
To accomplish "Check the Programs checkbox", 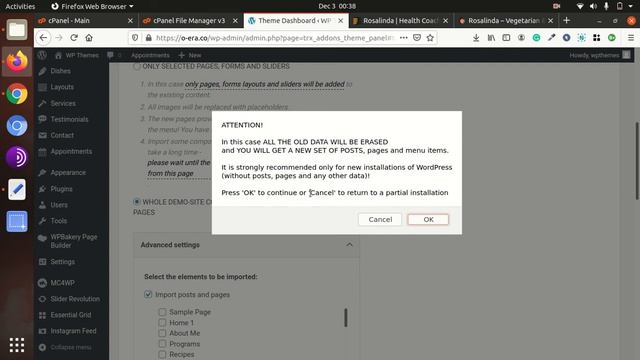I will pyautogui.click(x=162, y=344).
